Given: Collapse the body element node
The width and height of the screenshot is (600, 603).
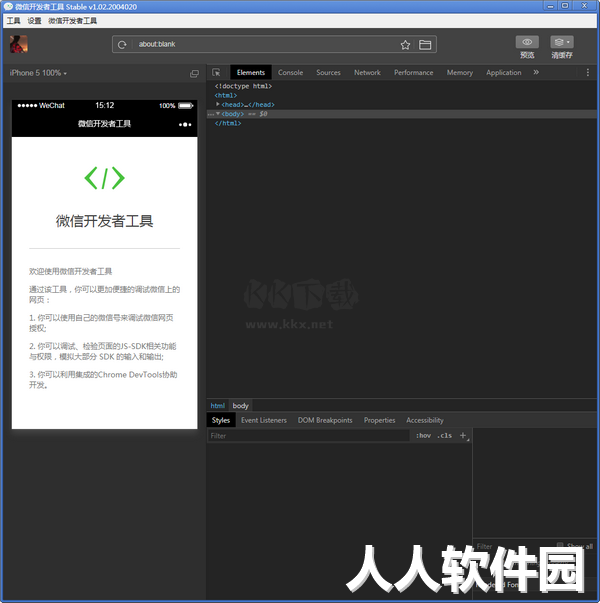Looking at the screenshot, I should pos(218,113).
